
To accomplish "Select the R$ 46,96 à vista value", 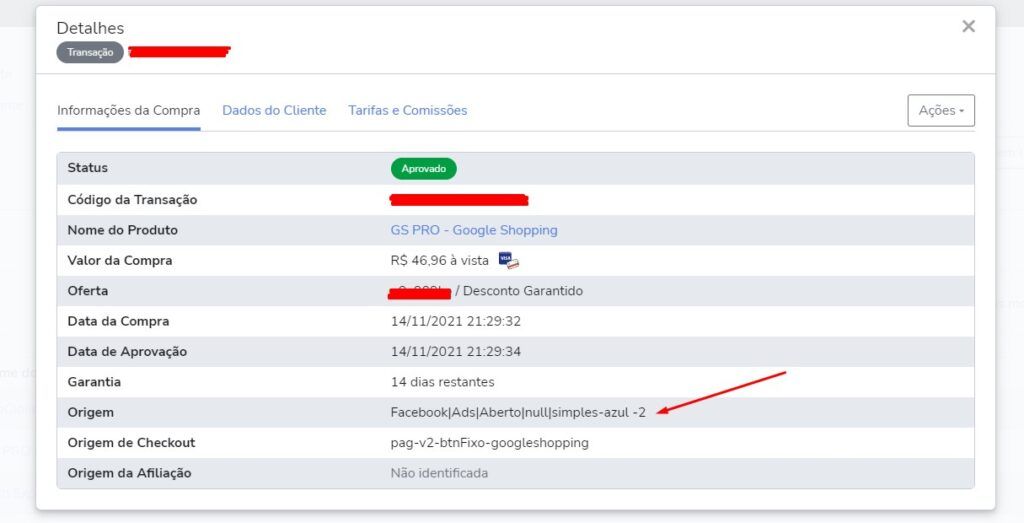I will coord(440,261).
